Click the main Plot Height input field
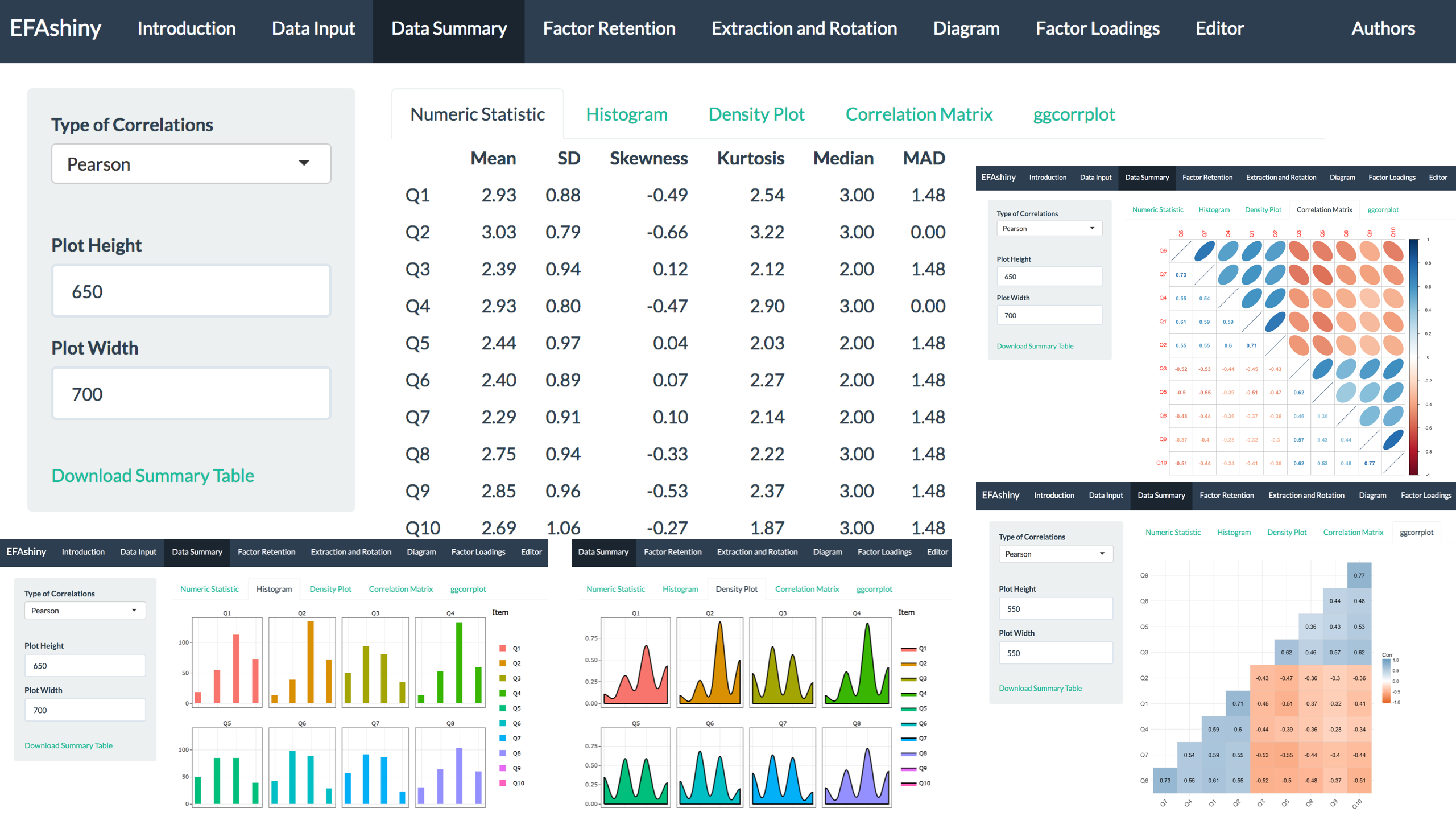The image size is (1456, 816). tap(191, 291)
